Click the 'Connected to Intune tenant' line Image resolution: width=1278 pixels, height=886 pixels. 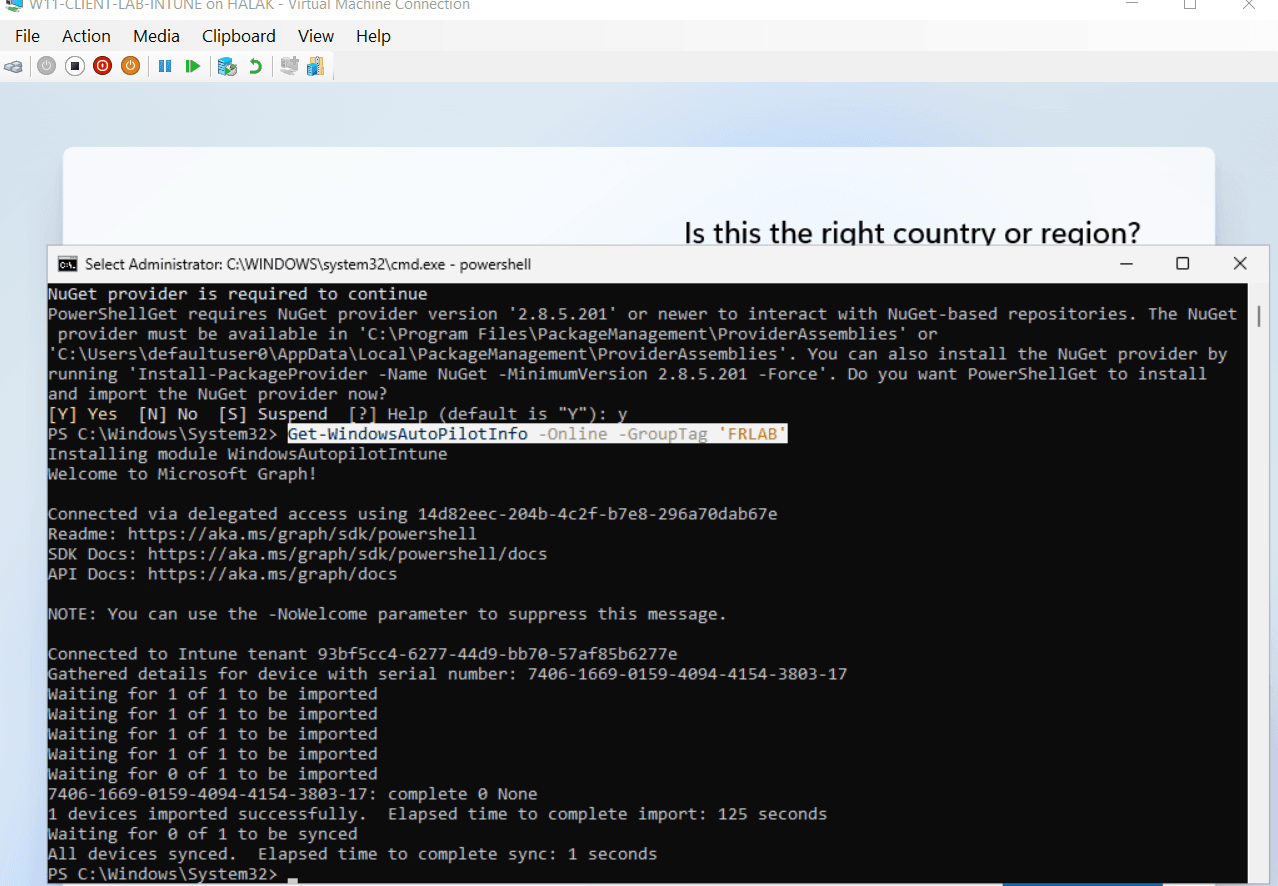(362, 654)
